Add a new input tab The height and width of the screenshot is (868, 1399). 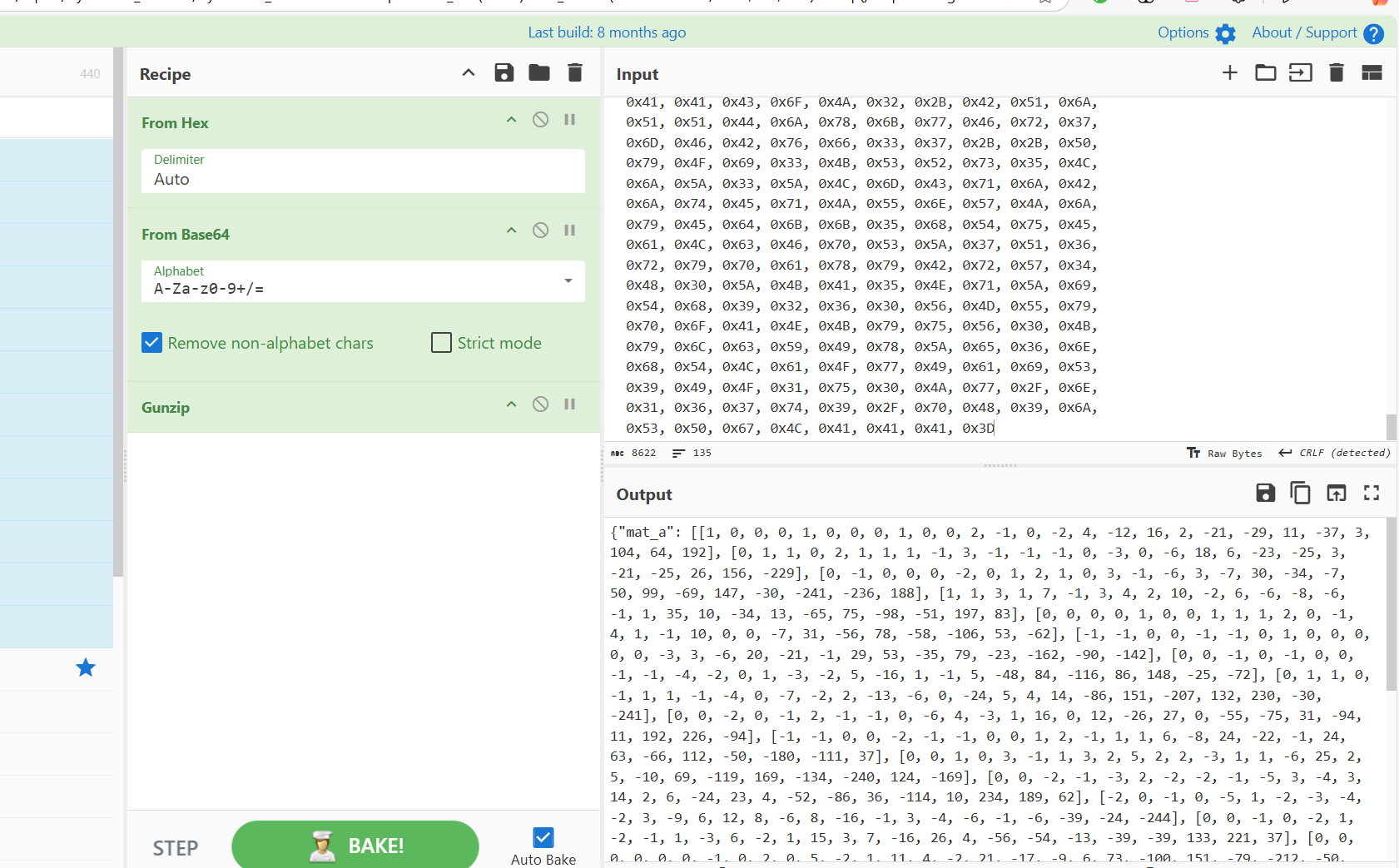pos(1229,73)
